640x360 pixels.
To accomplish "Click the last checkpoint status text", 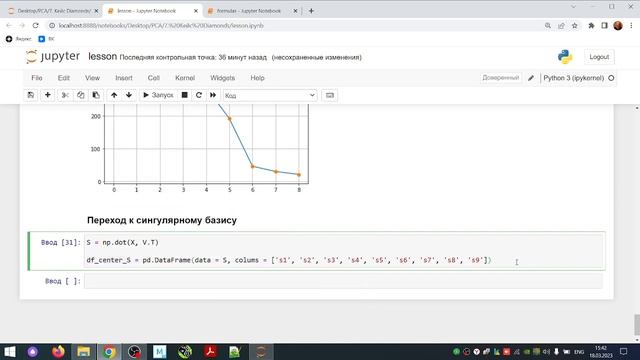I will [x=193, y=58].
